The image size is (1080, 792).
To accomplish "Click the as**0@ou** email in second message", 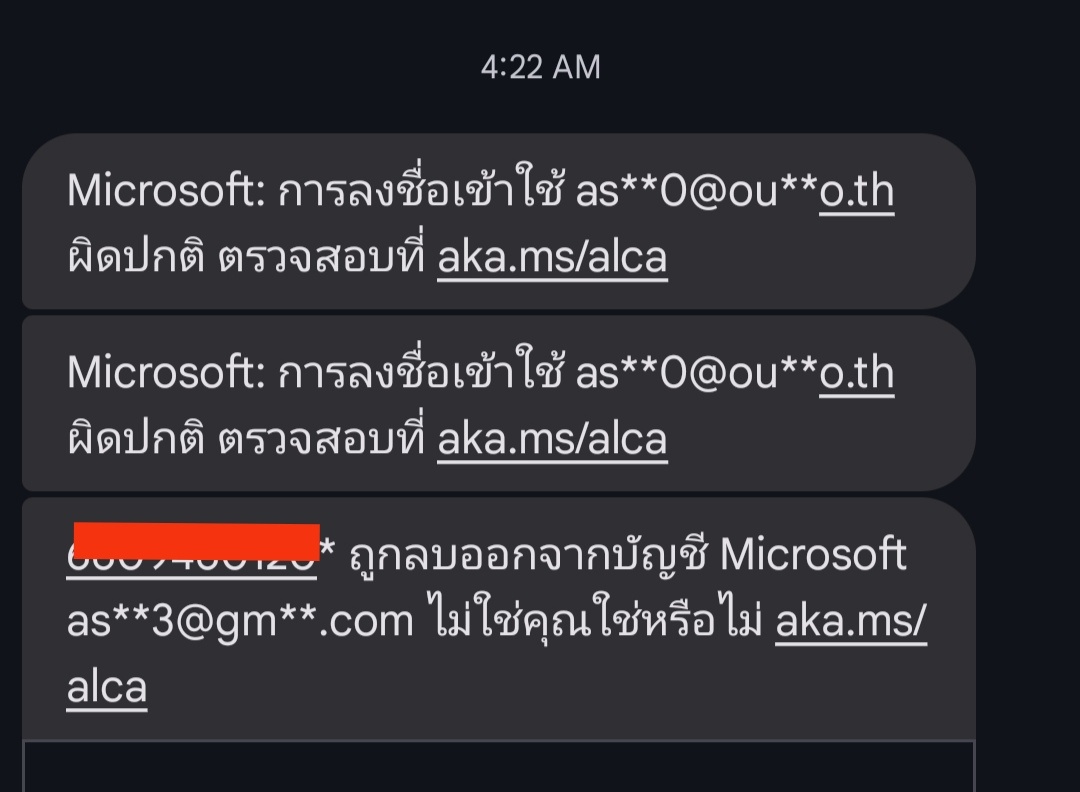I will tap(696, 373).
